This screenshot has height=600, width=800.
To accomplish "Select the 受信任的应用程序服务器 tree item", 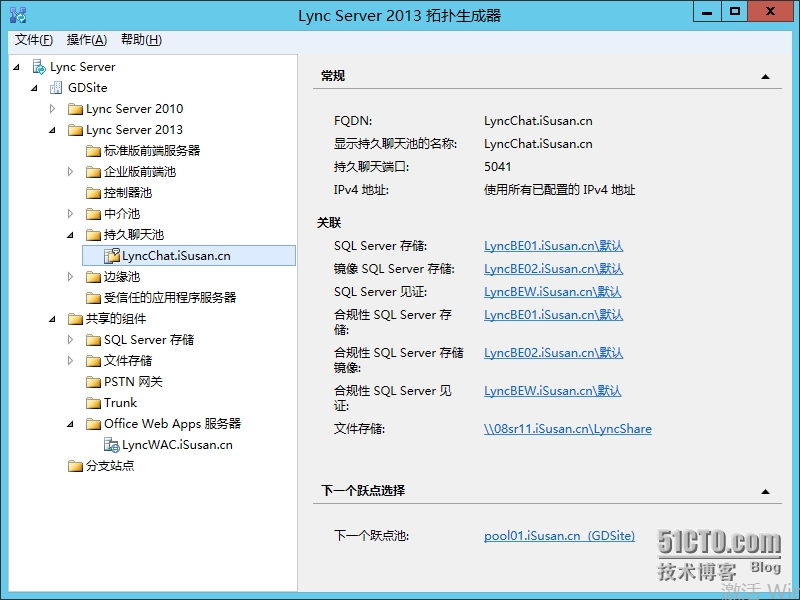I will [170, 297].
